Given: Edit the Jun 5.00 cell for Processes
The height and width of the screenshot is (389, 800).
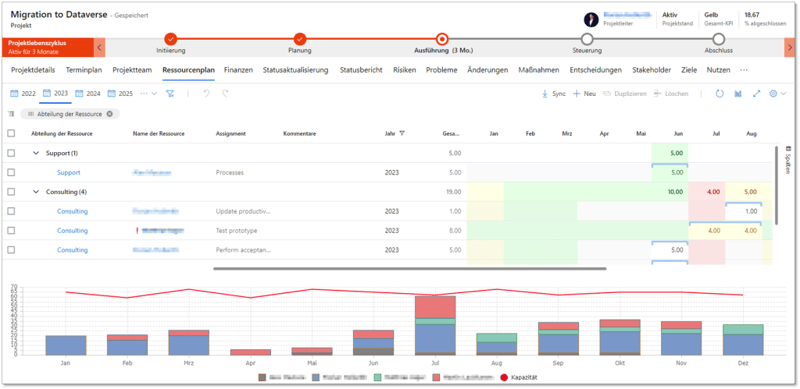Looking at the screenshot, I should [x=669, y=173].
